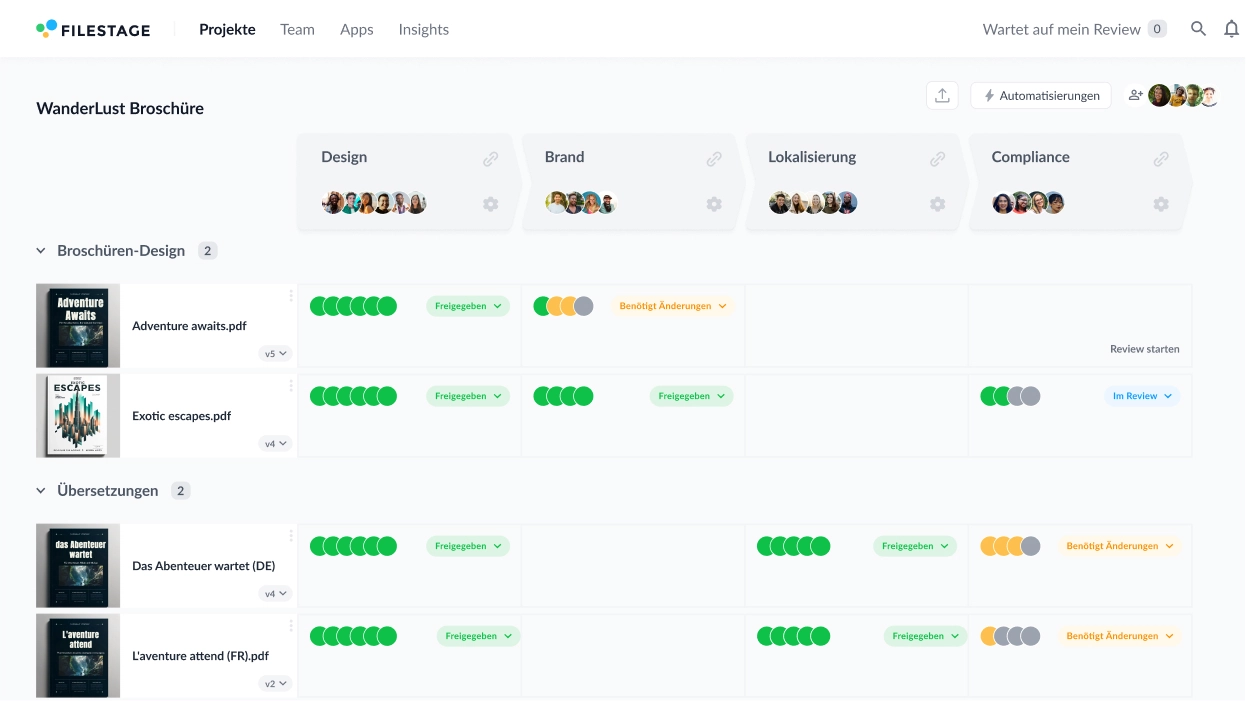The width and height of the screenshot is (1246, 701).
Task: Open the notifications bell icon
Action: click(1232, 29)
